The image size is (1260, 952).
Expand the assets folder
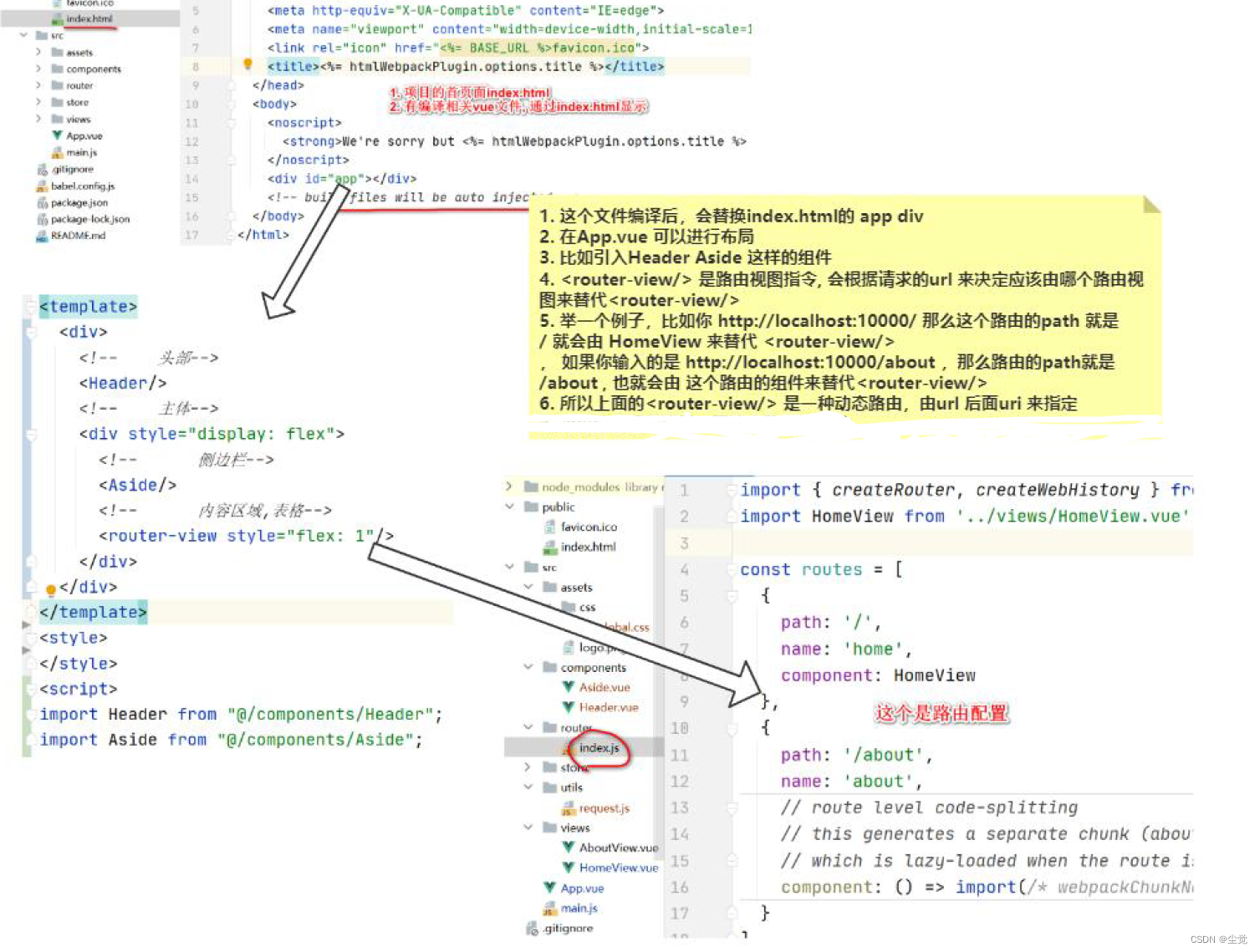(38, 52)
